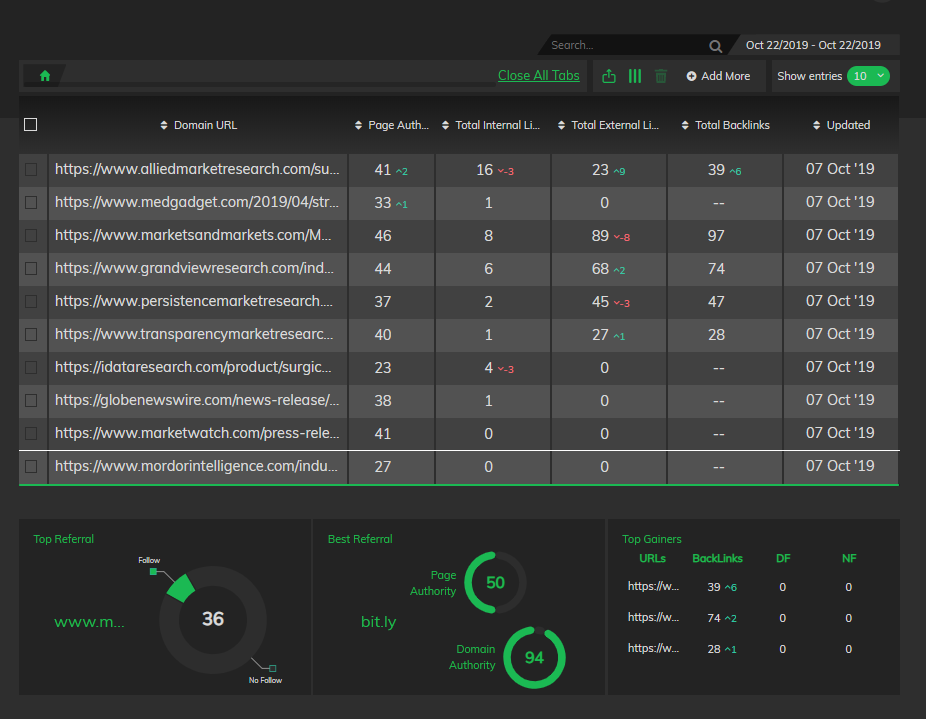Click the Domain Authority 94 gauge
926x719 pixels.
coord(534,658)
